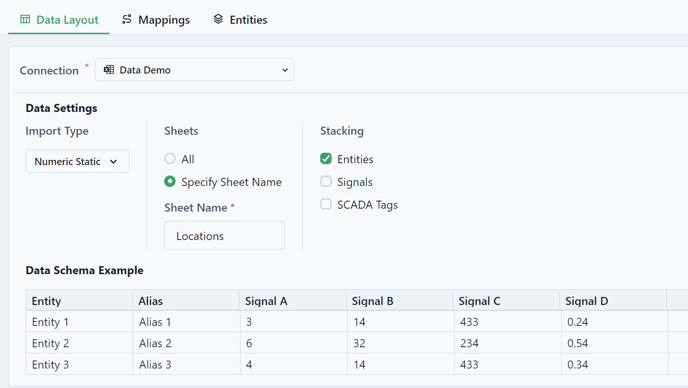Open the Entities tab
This screenshot has width=688, height=388.
click(240, 20)
